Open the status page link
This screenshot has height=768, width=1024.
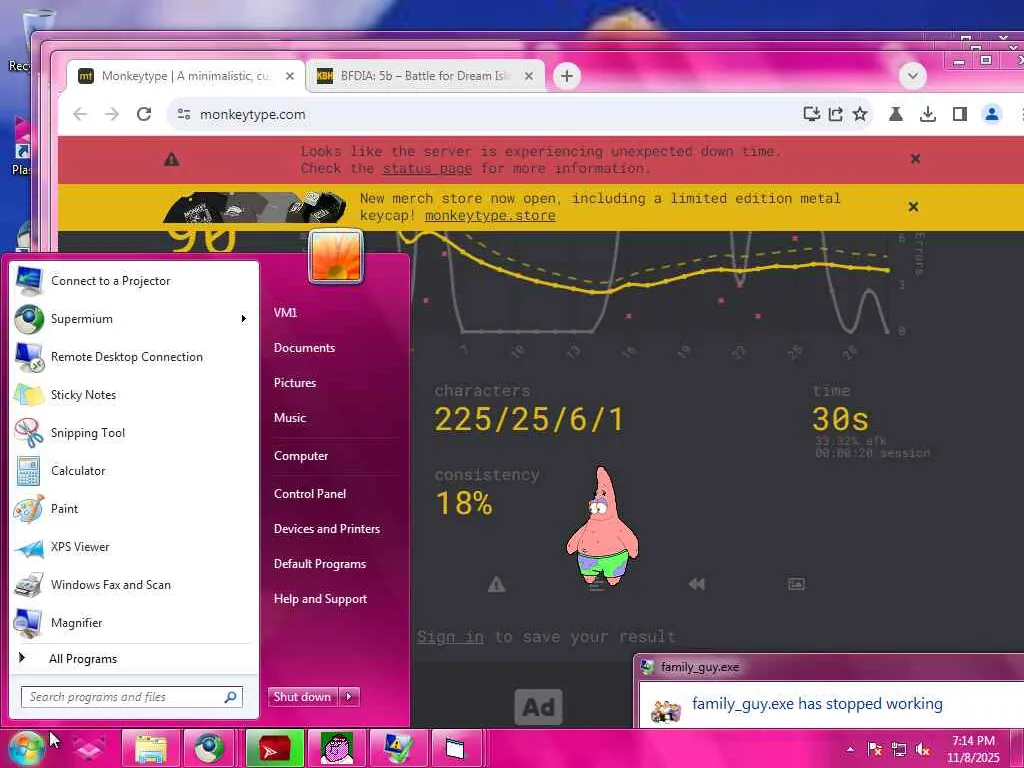point(427,168)
